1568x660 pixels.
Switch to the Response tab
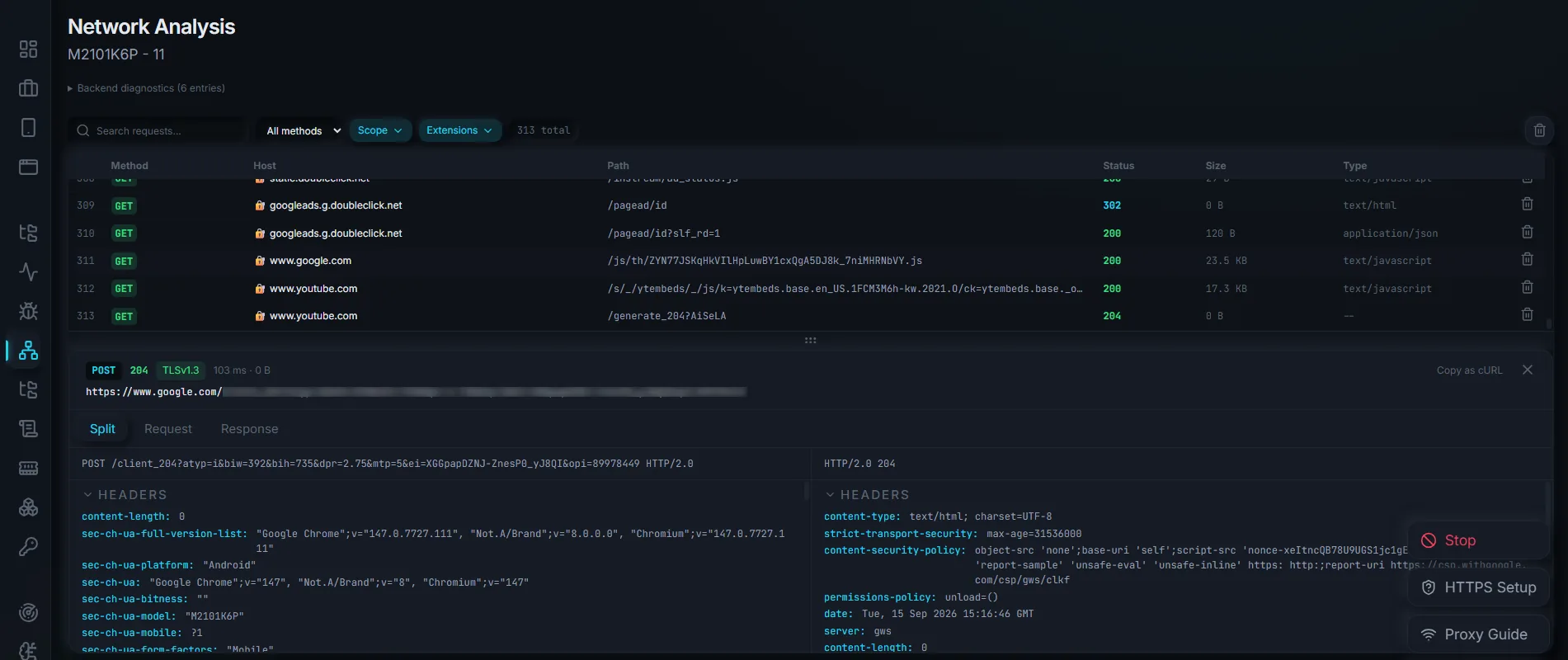[x=250, y=429]
